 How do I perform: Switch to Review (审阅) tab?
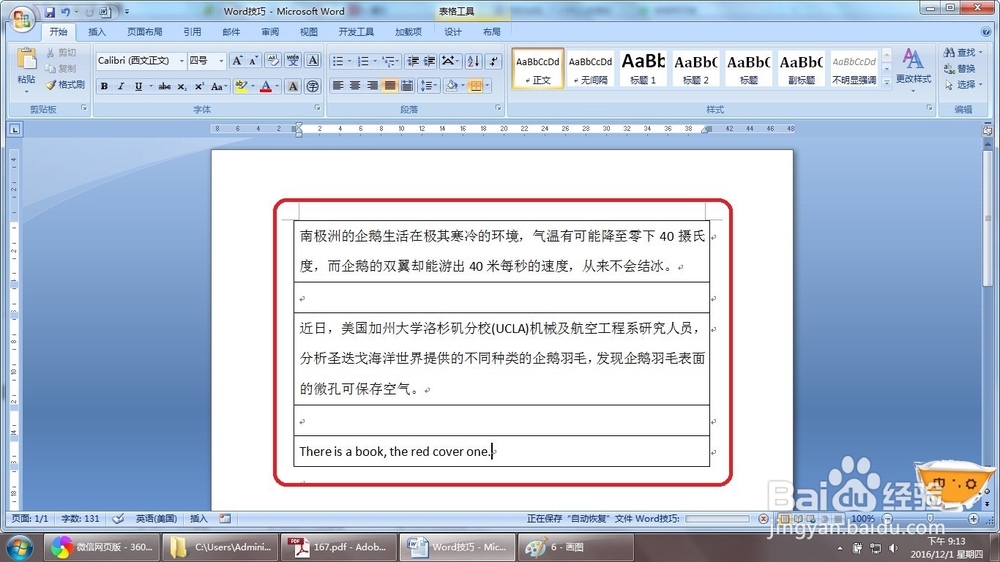point(270,32)
